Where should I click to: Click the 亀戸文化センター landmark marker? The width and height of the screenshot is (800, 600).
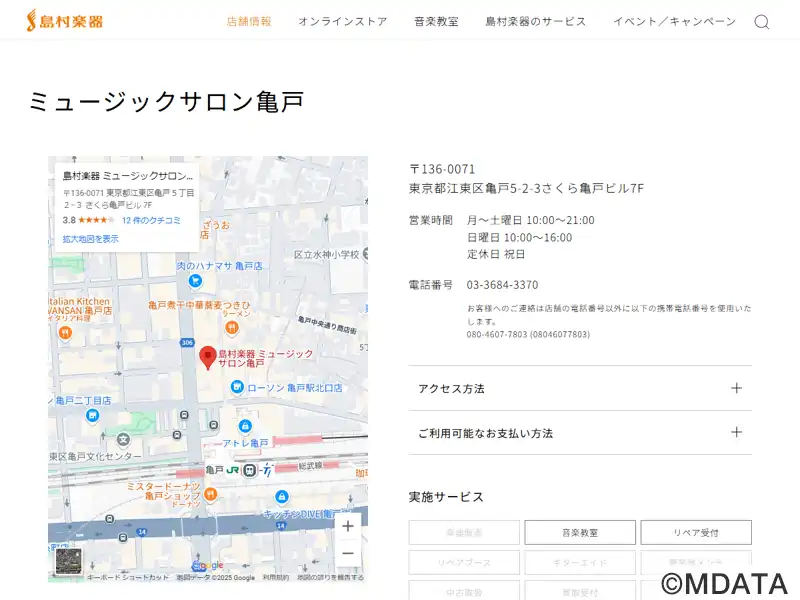[123, 439]
